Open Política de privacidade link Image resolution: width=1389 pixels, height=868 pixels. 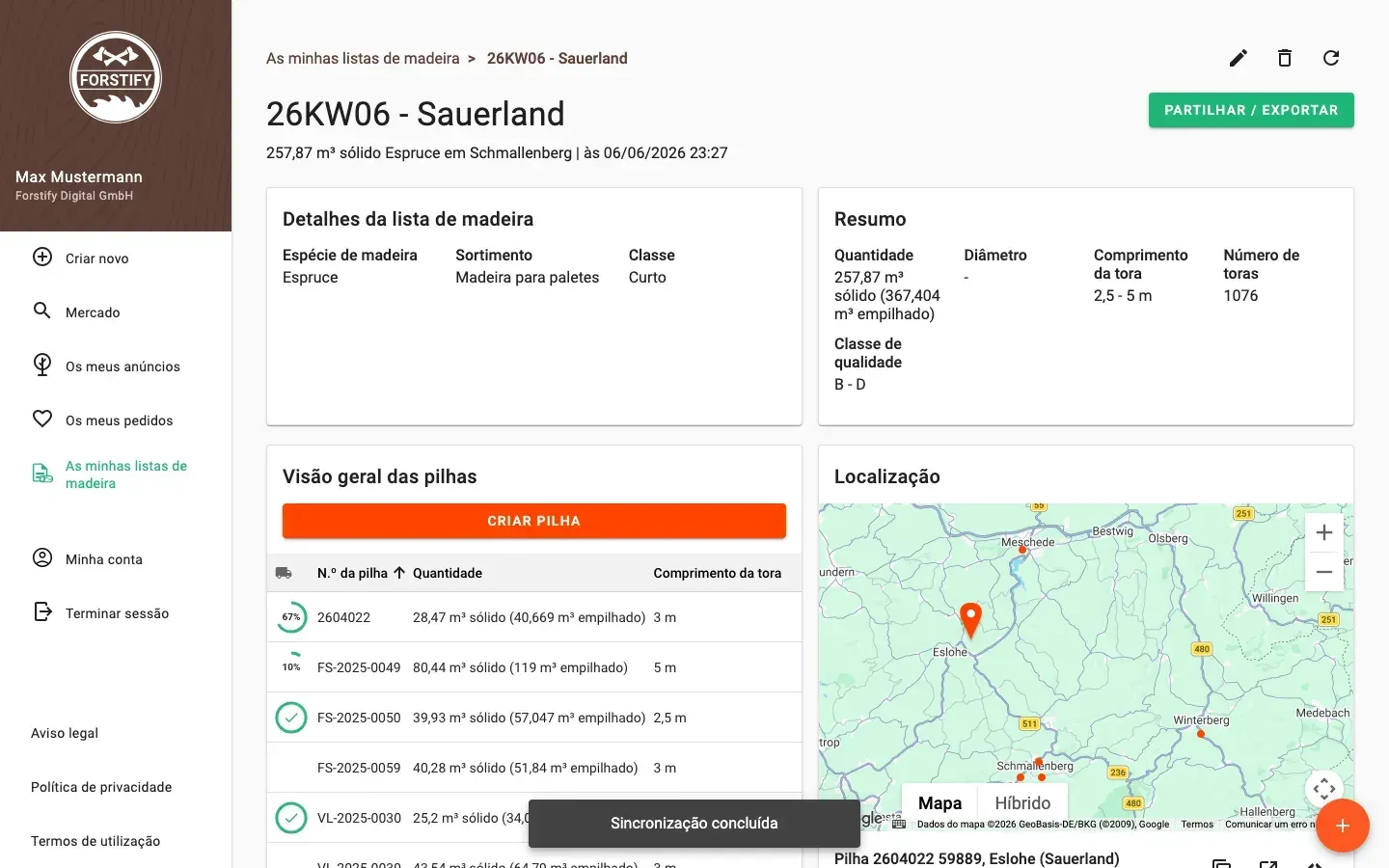tap(101, 787)
